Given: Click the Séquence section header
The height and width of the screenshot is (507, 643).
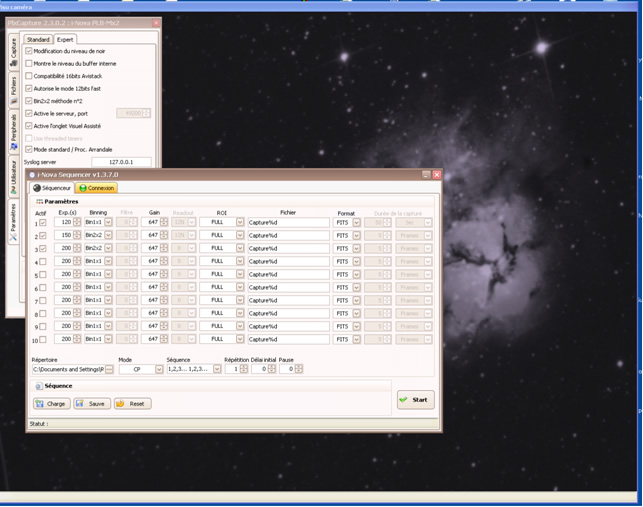Looking at the screenshot, I should pos(58,386).
